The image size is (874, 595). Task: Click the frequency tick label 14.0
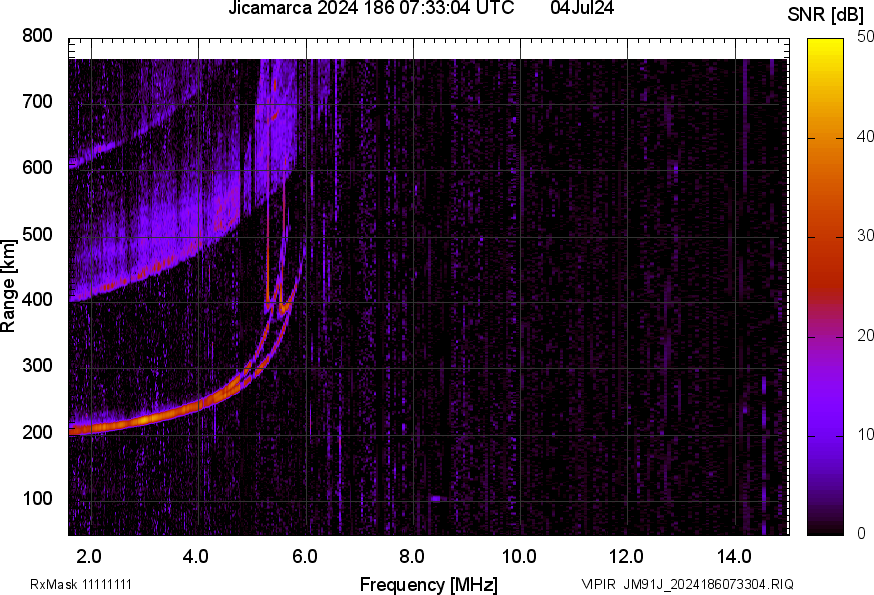tap(734, 557)
